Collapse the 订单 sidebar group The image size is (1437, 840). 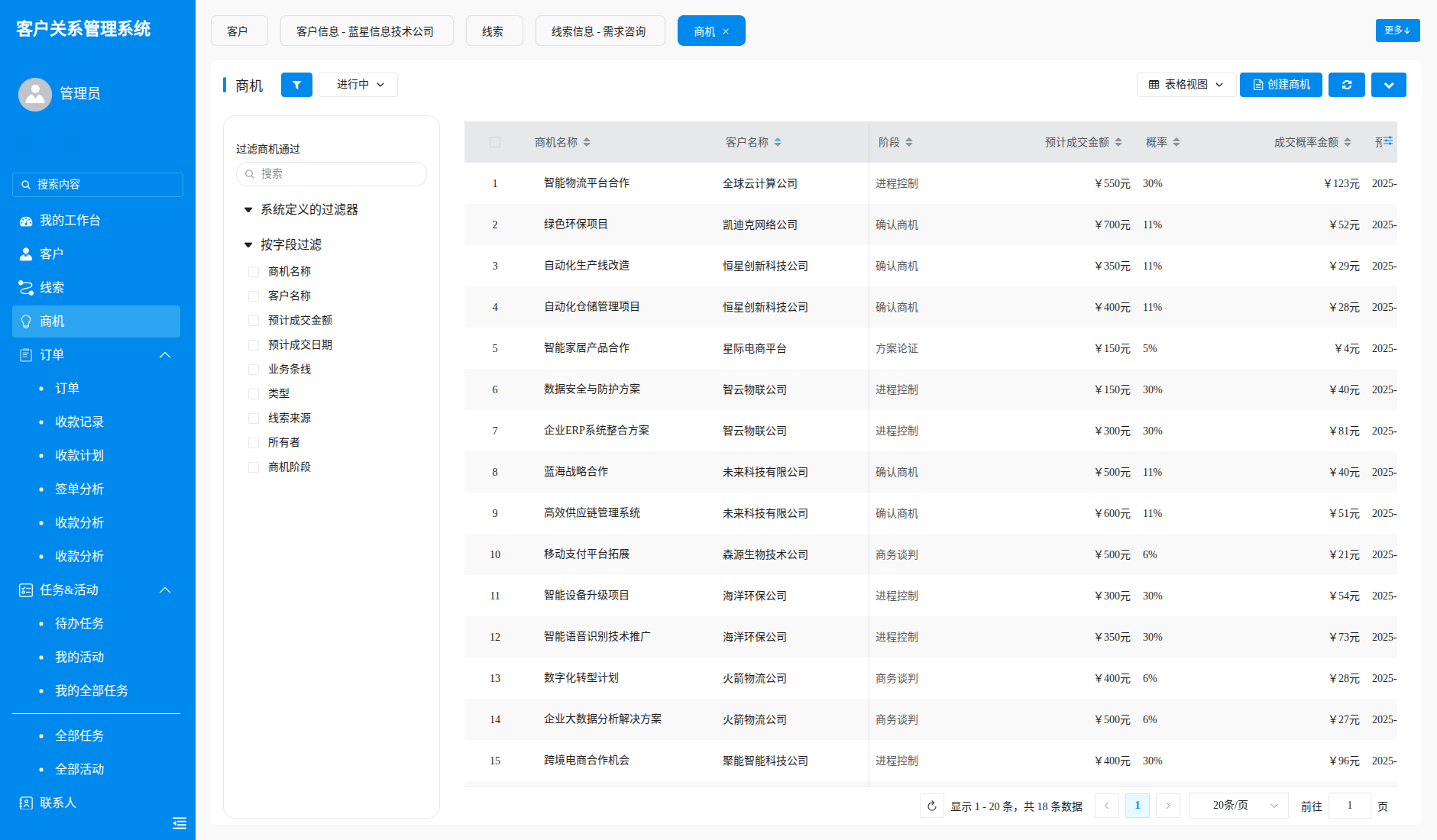(165, 355)
